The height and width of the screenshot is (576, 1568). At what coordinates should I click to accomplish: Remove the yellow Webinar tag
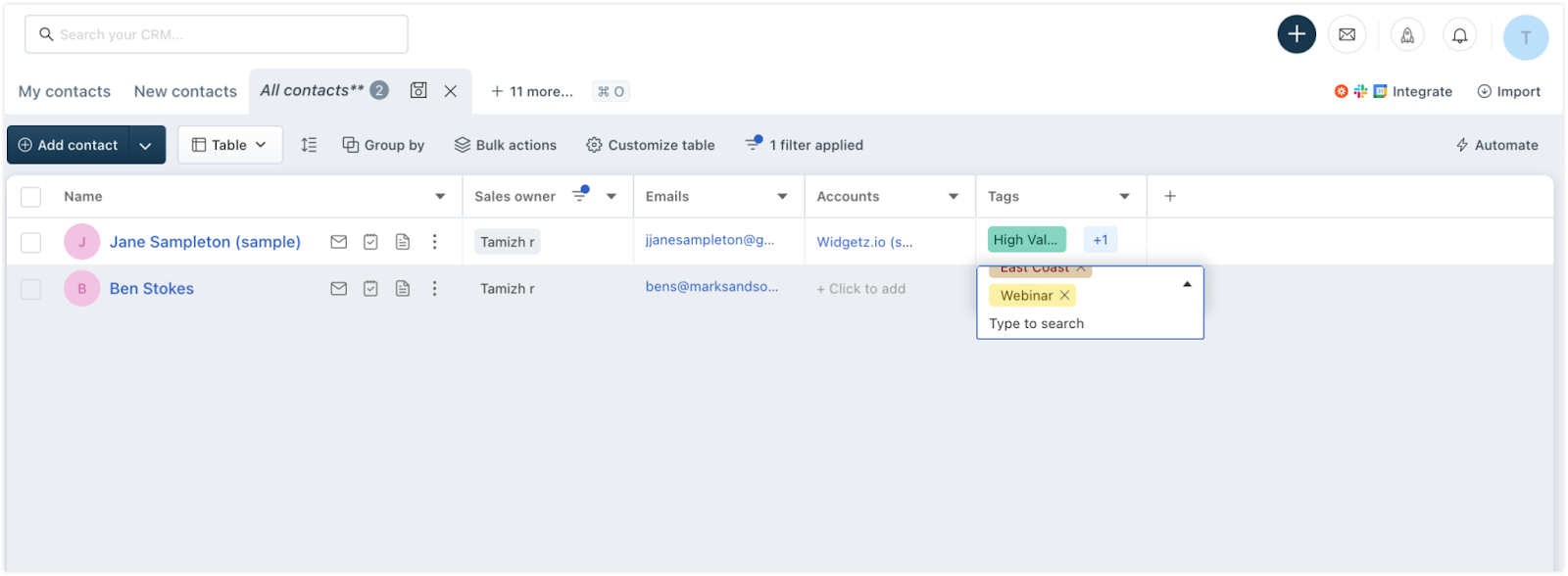pyautogui.click(x=1064, y=295)
